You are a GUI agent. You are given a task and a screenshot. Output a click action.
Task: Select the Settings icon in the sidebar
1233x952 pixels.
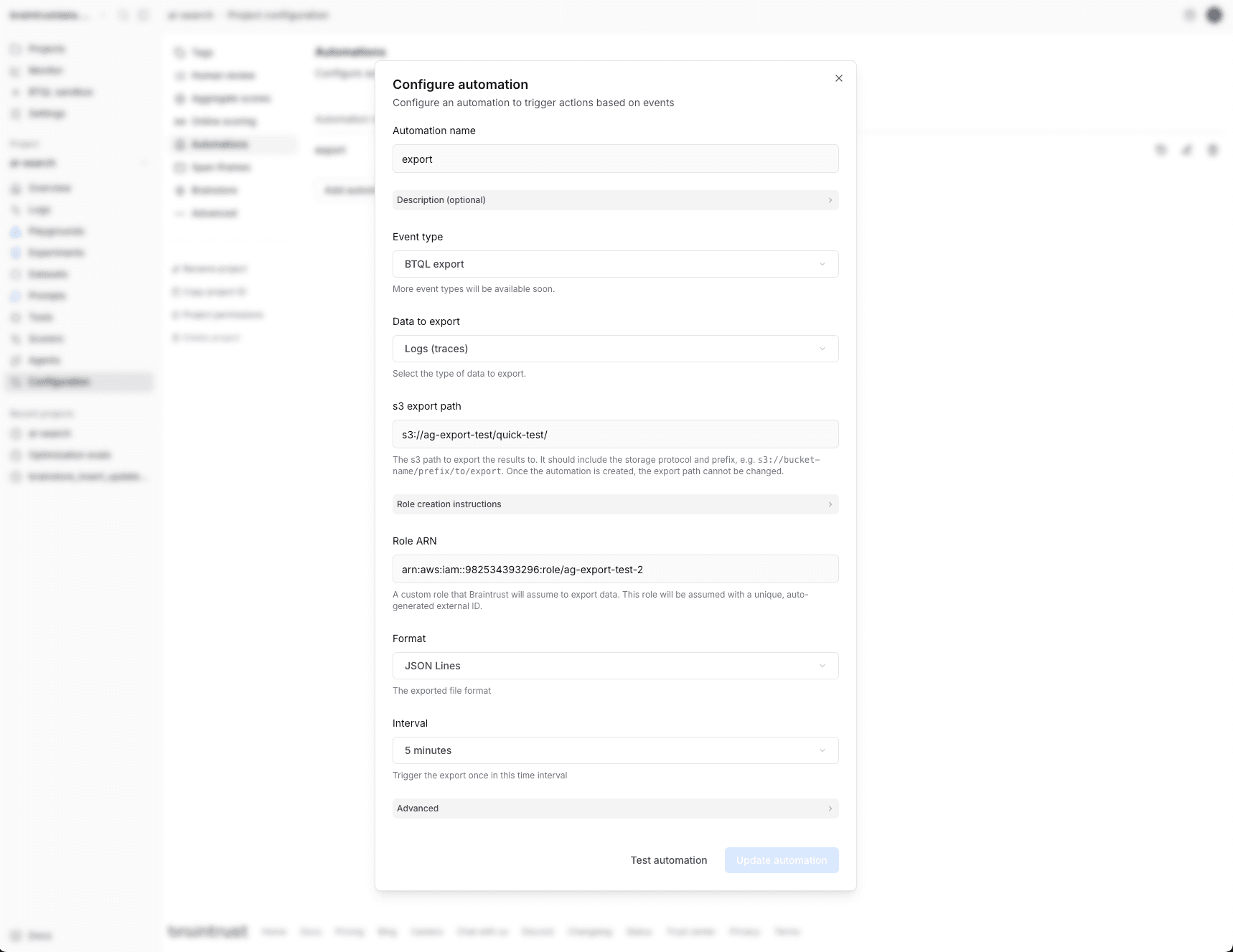pos(16,113)
